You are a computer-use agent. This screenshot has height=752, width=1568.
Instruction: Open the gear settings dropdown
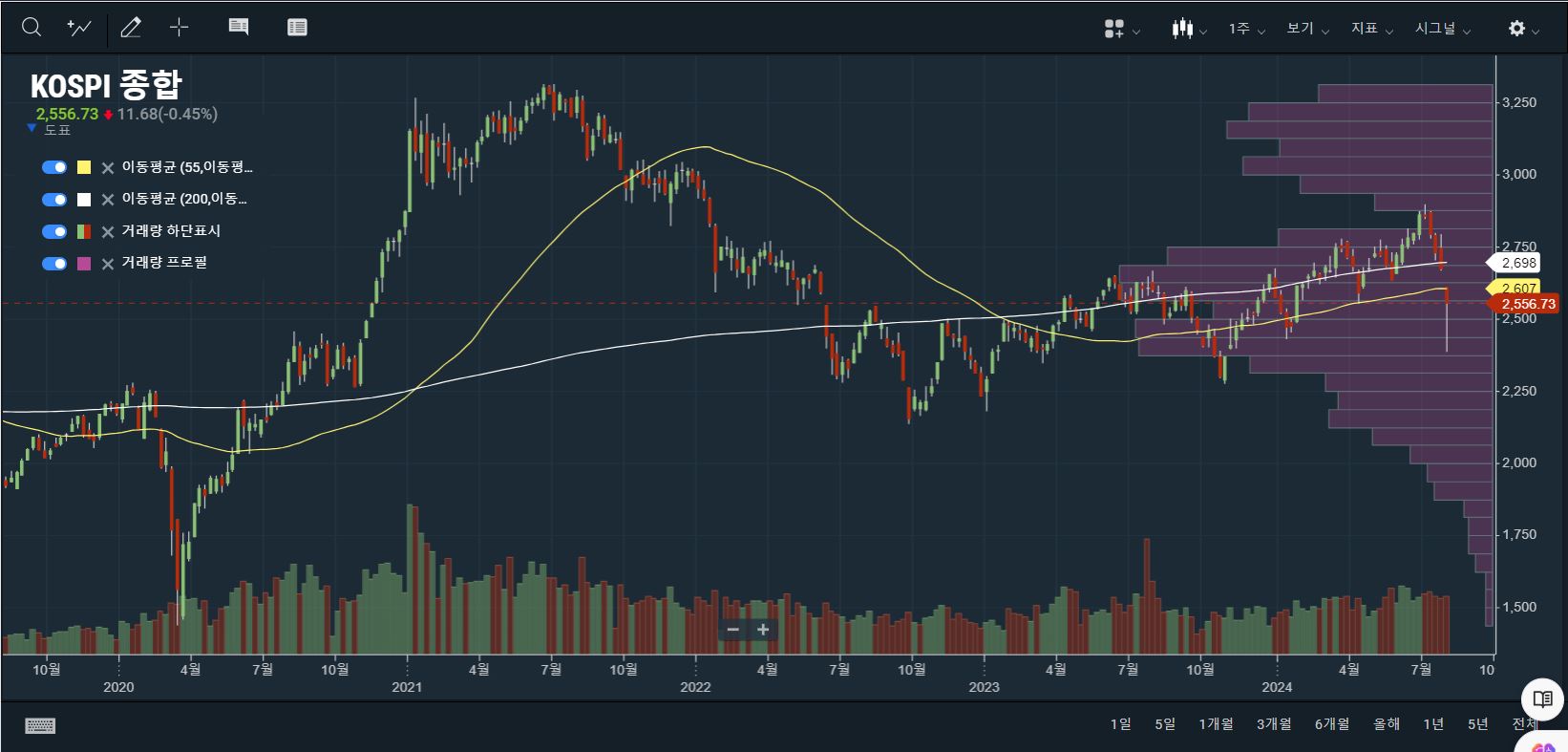click(x=1522, y=29)
